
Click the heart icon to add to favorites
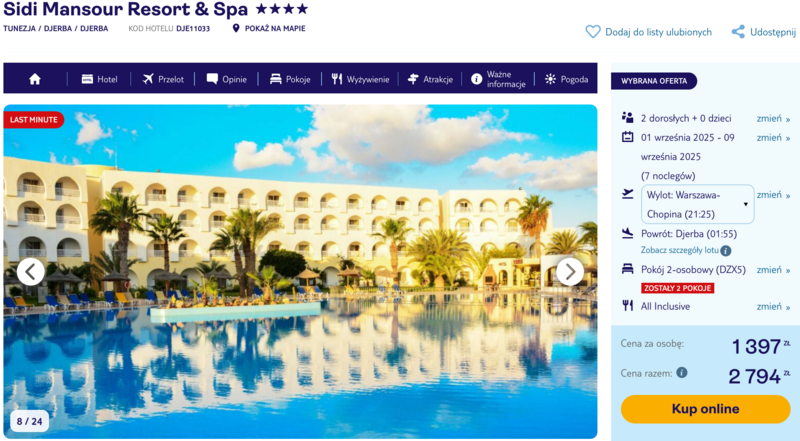592,32
